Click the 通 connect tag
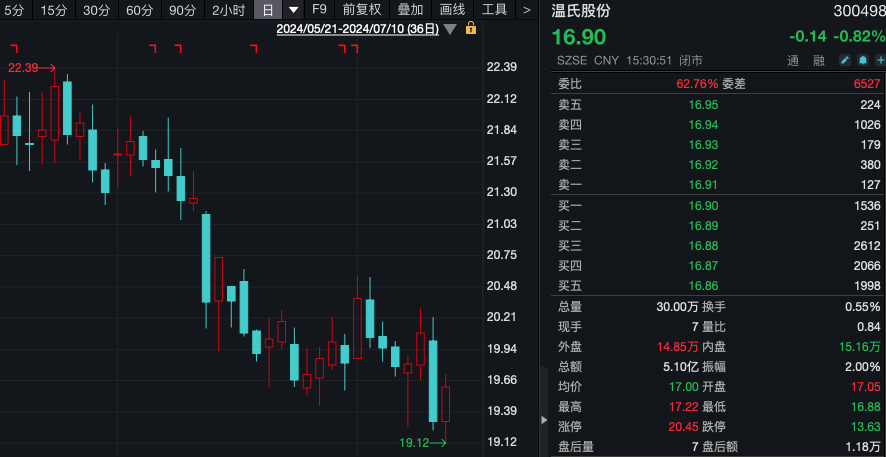886x457 pixels. point(793,61)
